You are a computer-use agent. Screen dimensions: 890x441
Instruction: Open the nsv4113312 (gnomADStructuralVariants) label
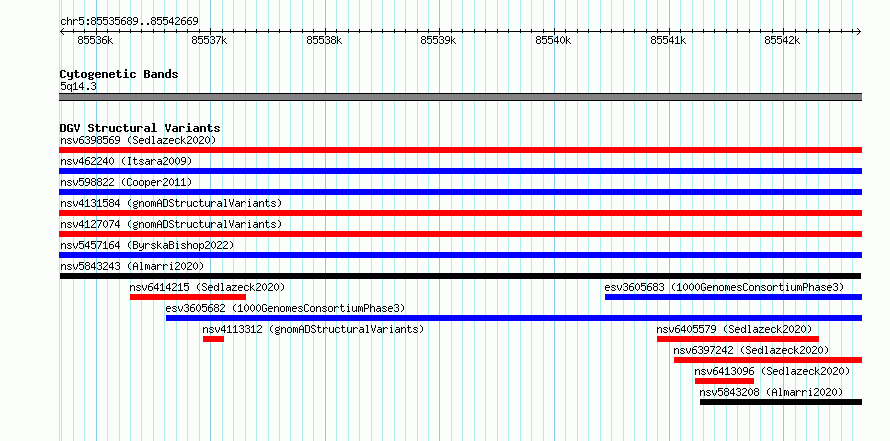[313, 329]
